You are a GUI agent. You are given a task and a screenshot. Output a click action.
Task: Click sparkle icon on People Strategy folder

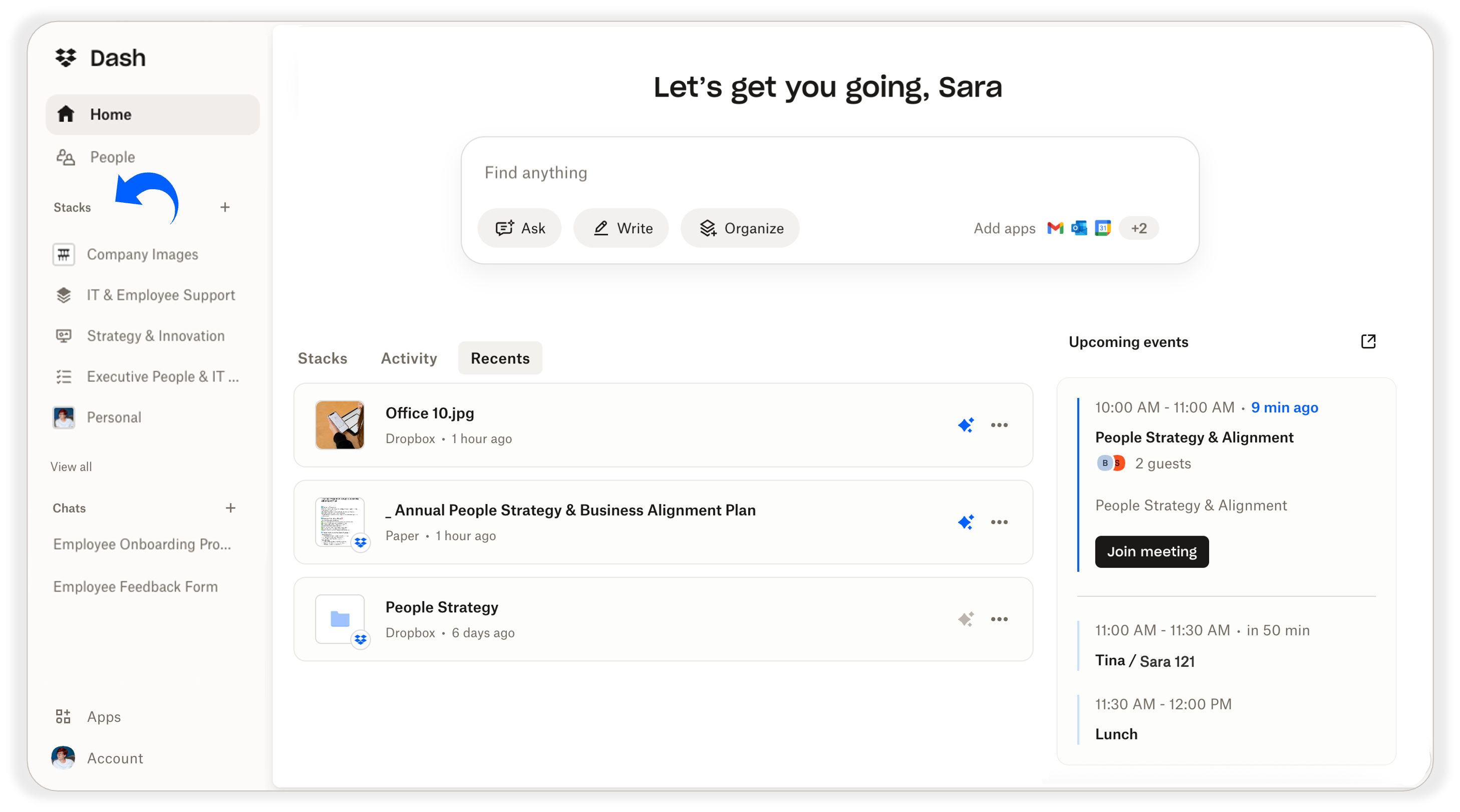pyautogui.click(x=966, y=619)
